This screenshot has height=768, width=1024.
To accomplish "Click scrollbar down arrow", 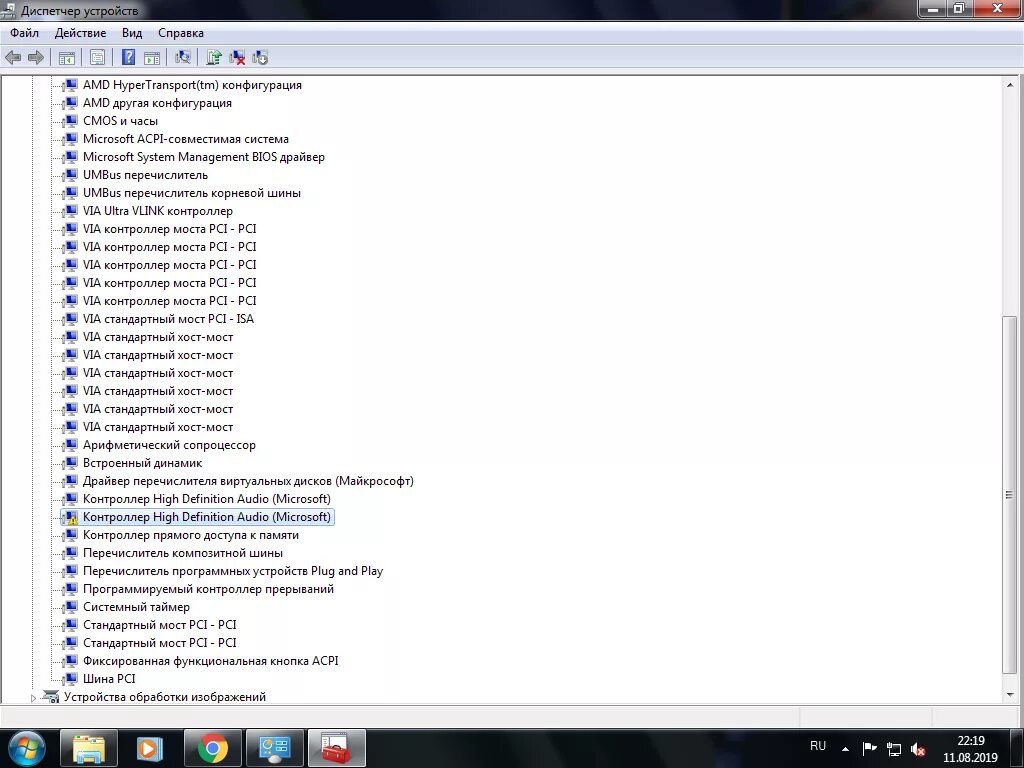I will pyautogui.click(x=1010, y=695).
